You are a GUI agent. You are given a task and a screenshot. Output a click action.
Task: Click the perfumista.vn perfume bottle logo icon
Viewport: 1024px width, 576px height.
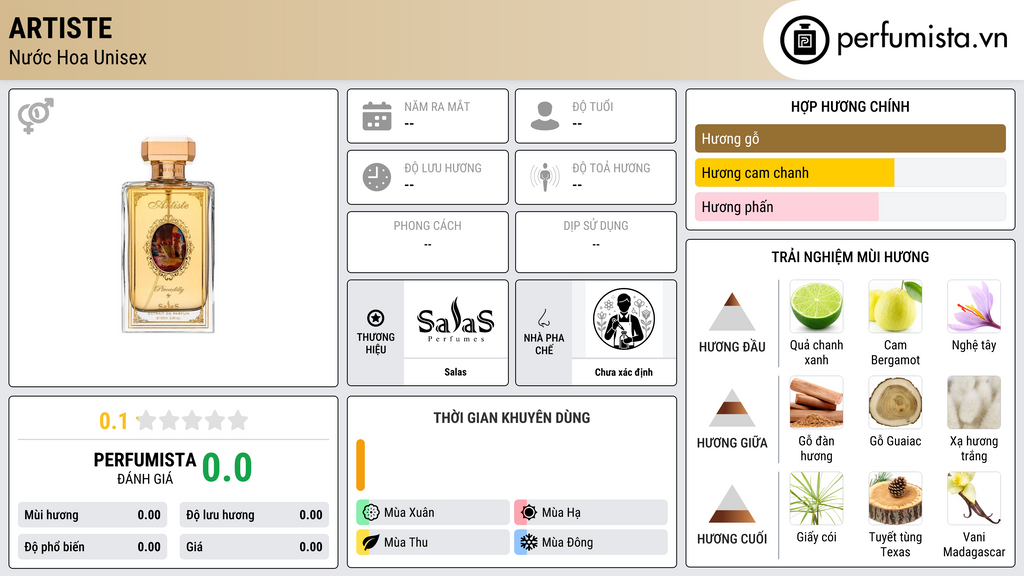click(x=804, y=40)
